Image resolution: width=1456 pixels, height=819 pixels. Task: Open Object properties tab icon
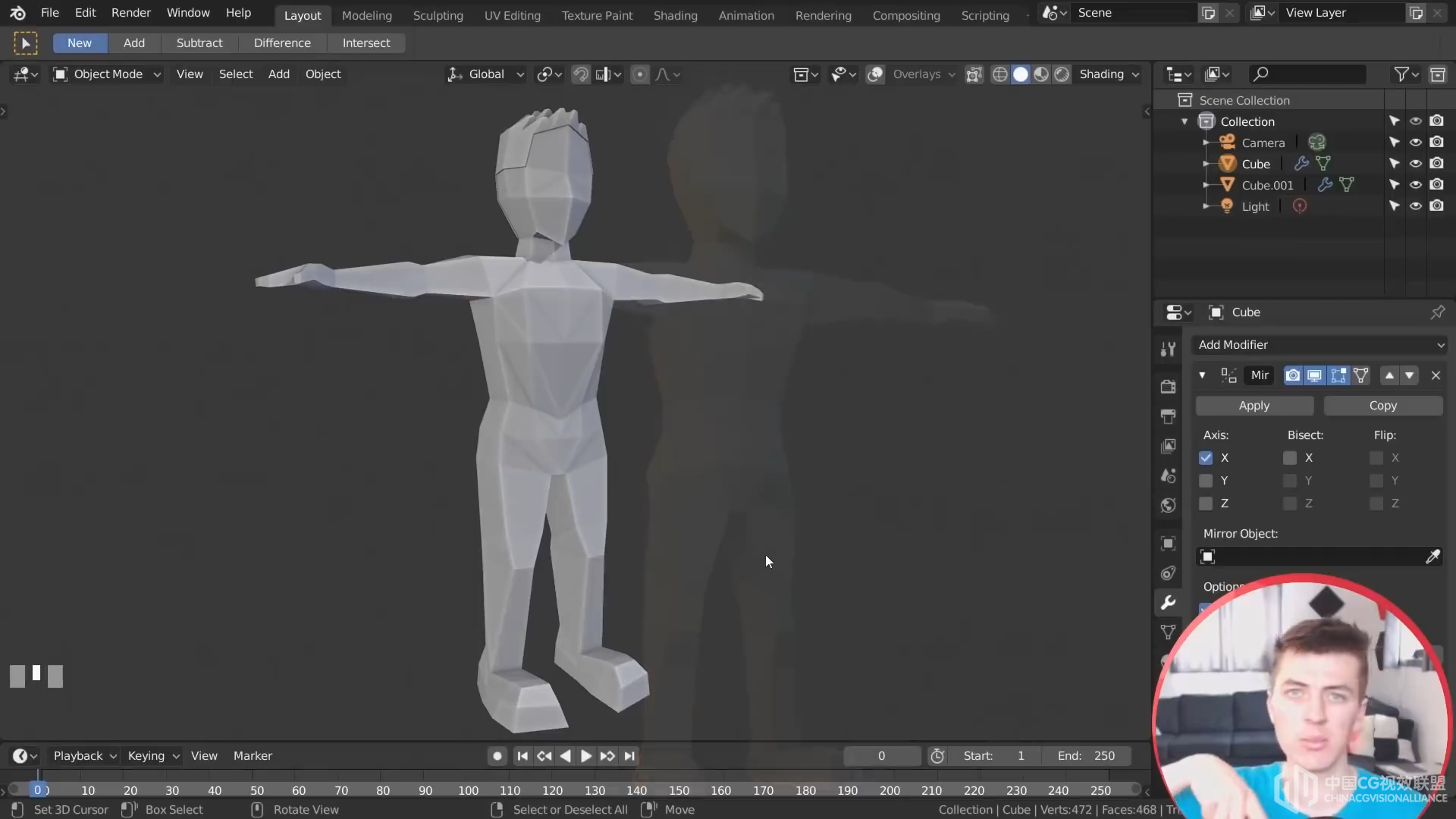[x=1168, y=543]
